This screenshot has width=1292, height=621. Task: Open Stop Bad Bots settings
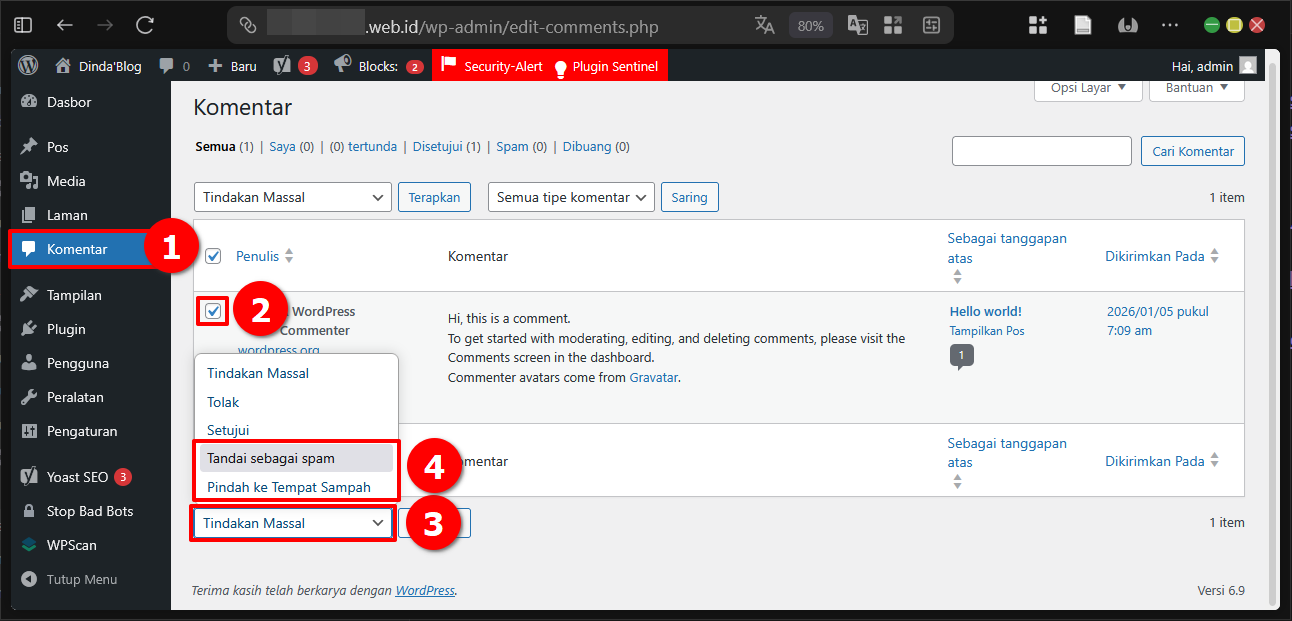[85, 511]
